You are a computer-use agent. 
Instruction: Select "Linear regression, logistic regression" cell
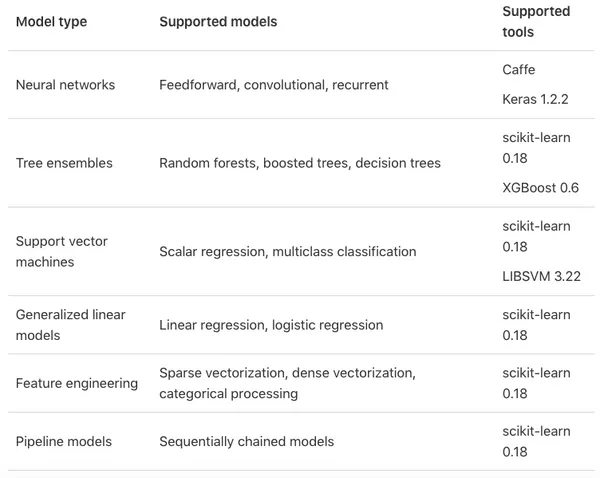[x=271, y=325]
